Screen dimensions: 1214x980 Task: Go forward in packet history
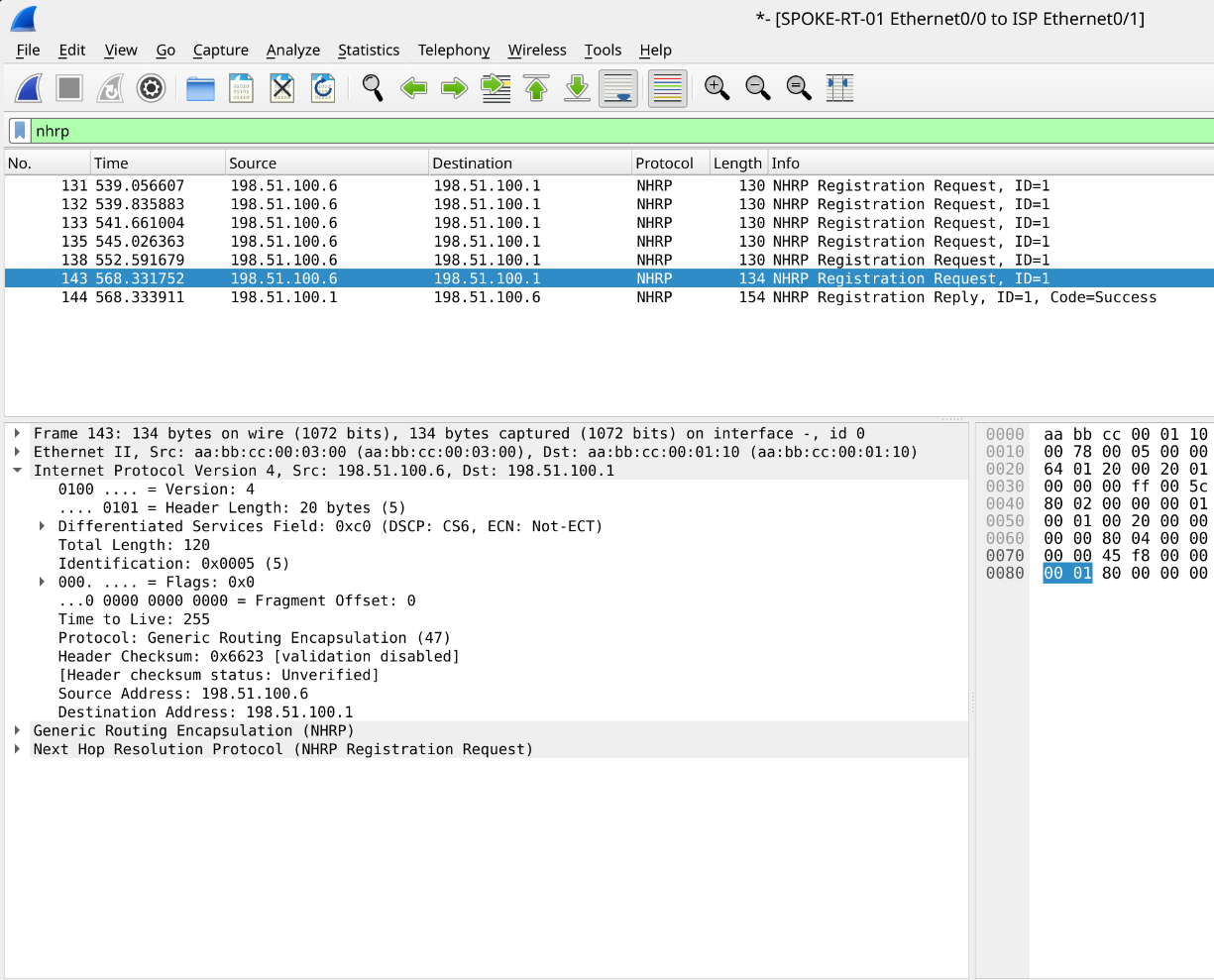pyautogui.click(x=454, y=88)
